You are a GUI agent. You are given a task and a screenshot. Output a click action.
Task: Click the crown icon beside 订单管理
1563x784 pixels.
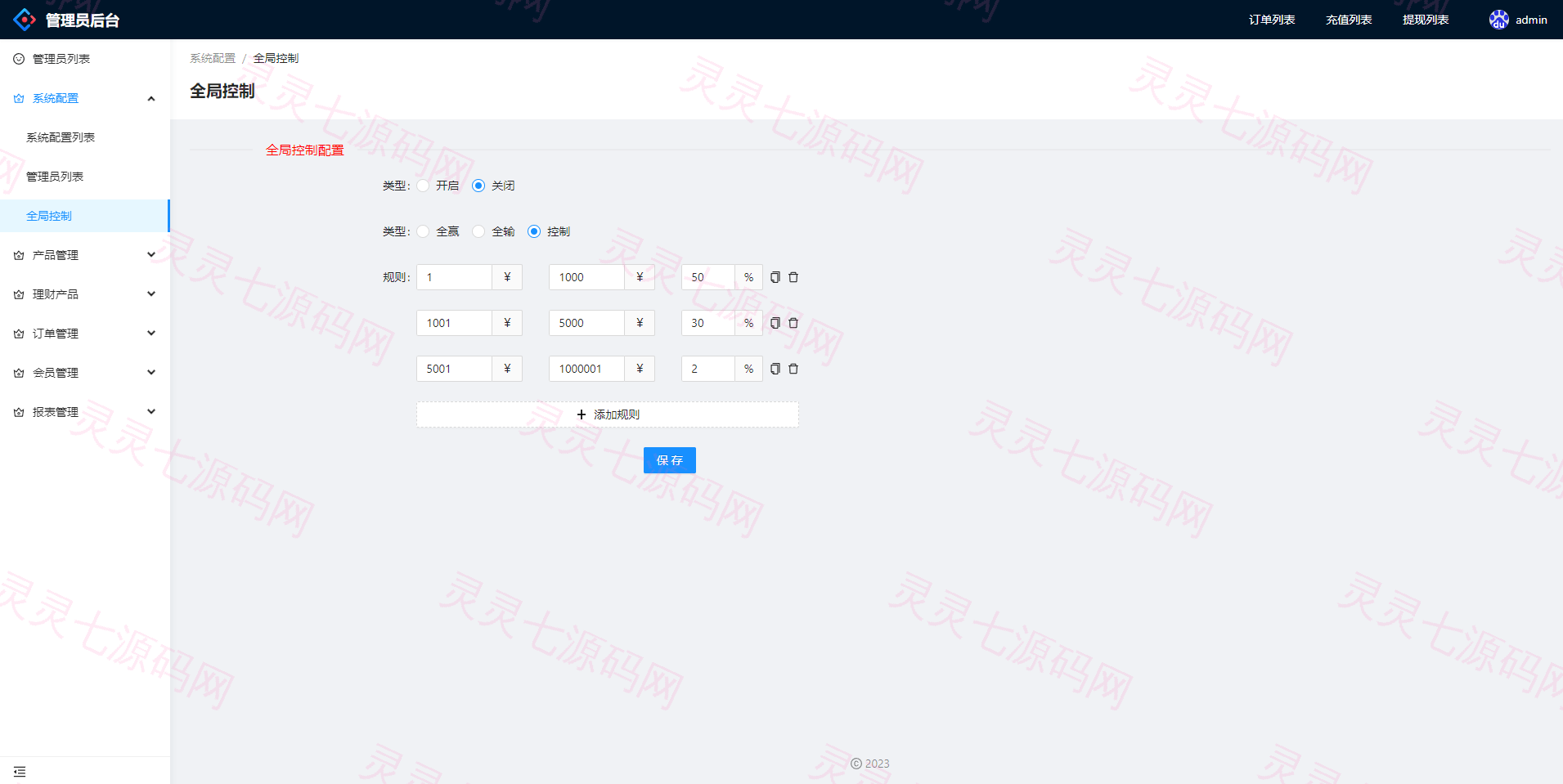click(19, 334)
